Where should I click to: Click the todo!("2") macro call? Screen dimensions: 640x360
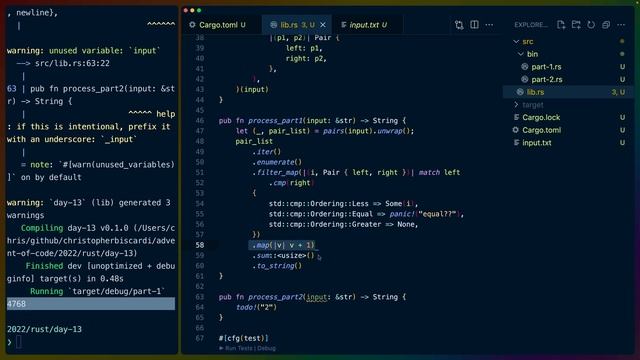(x=256, y=307)
